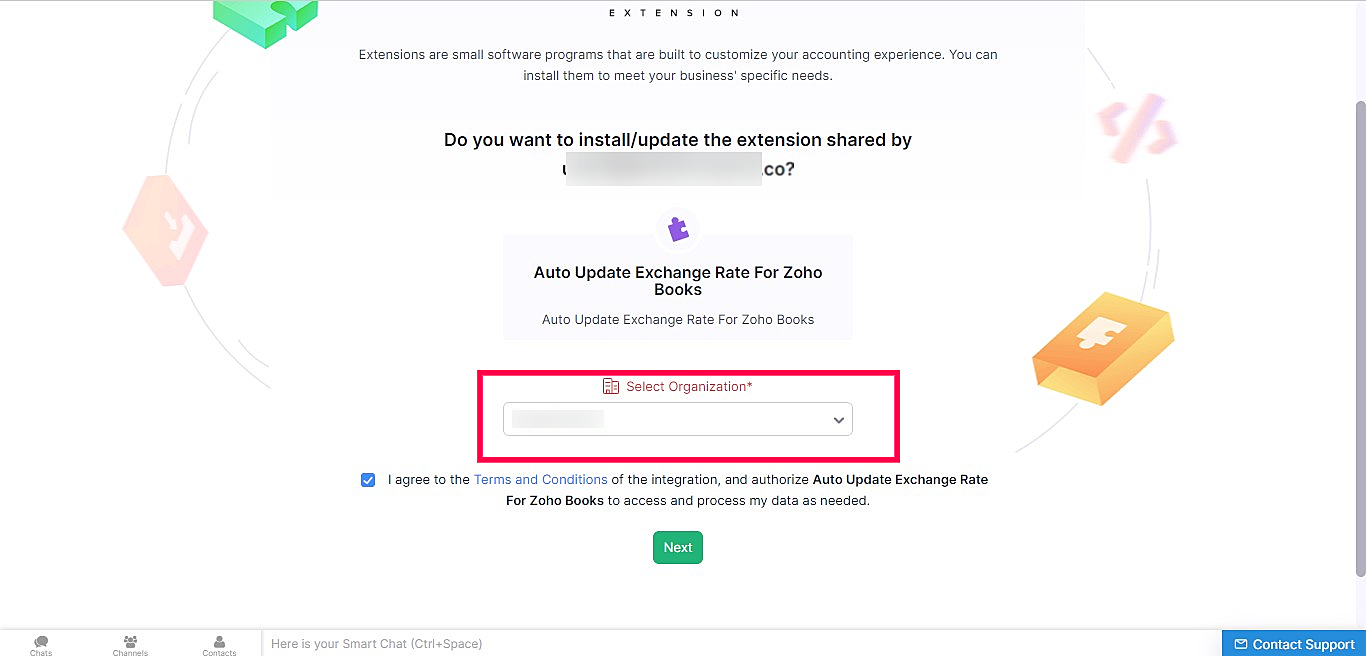Open the Chats icon in bottom bar

click(41, 645)
